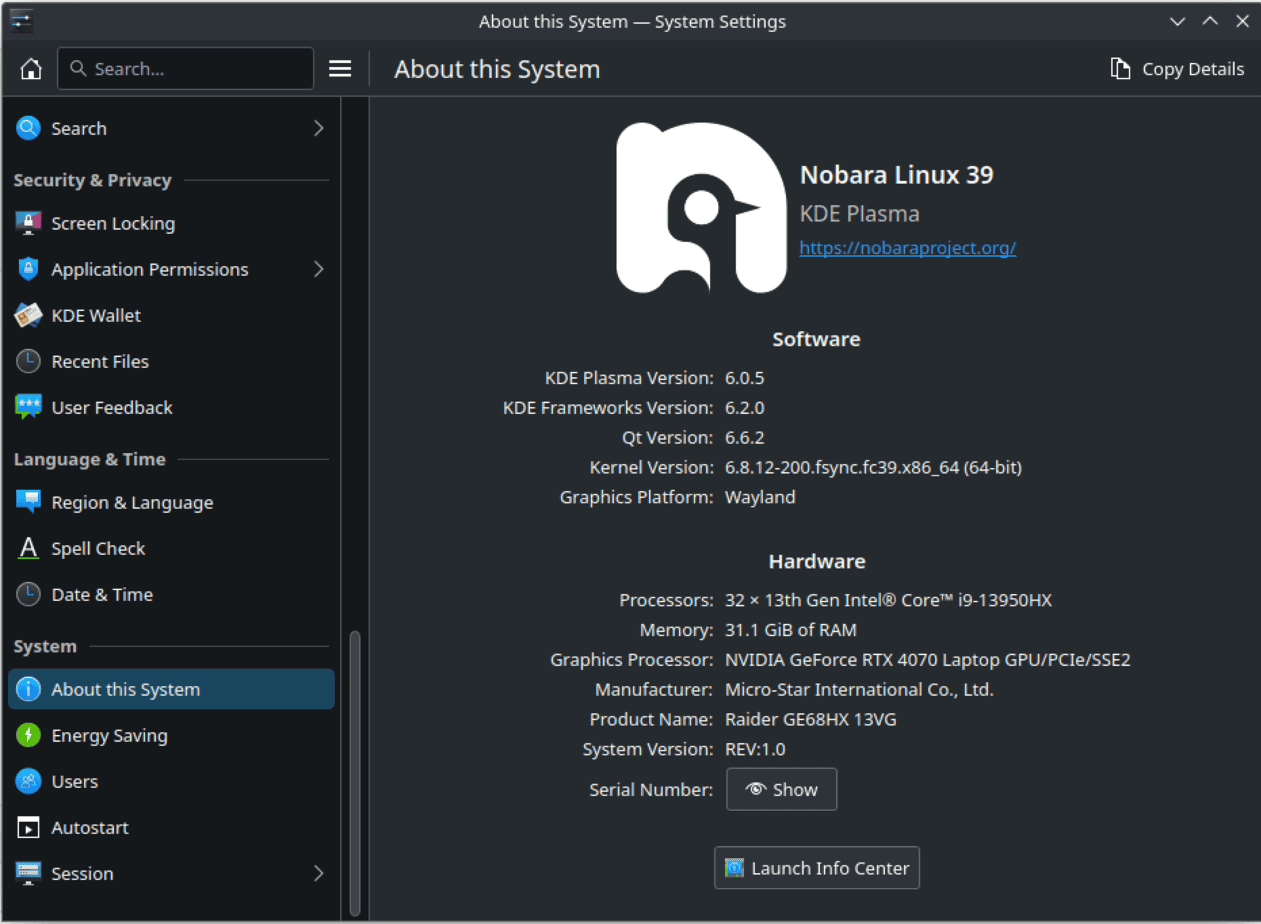Click the Energy Saving leaf icon

28,735
